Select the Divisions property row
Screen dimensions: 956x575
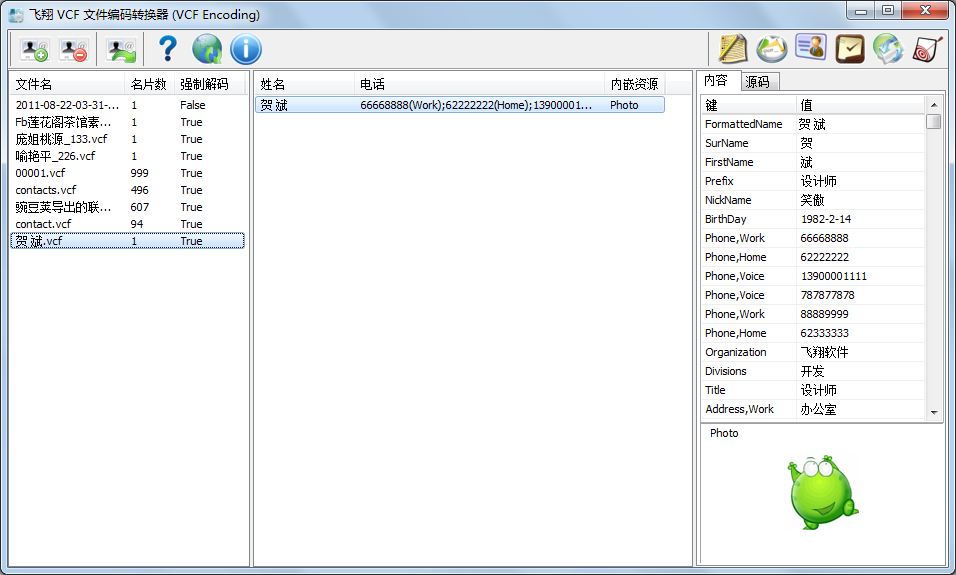(x=813, y=371)
